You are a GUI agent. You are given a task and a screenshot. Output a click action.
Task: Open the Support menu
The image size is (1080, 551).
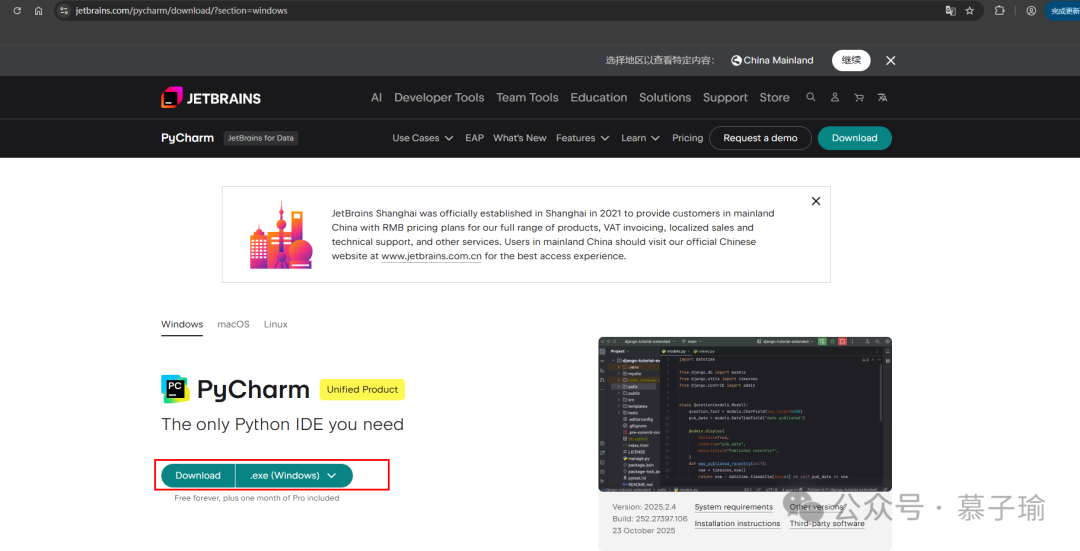point(725,98)
